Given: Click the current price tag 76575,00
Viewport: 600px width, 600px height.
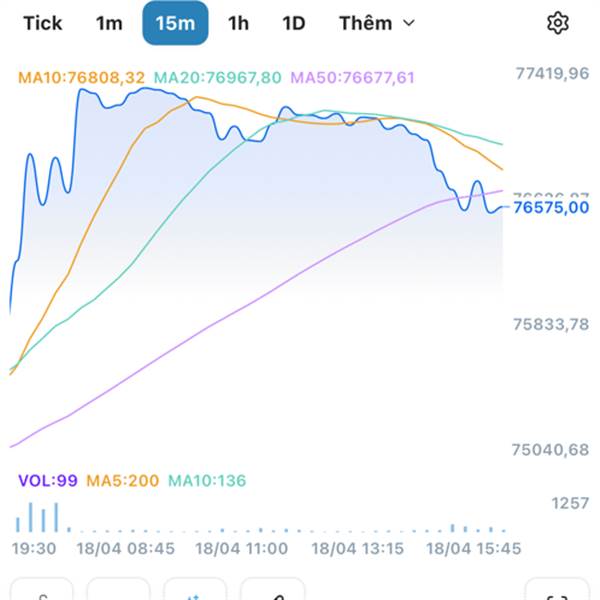Looking at the screenshot, I should point(549,208).
